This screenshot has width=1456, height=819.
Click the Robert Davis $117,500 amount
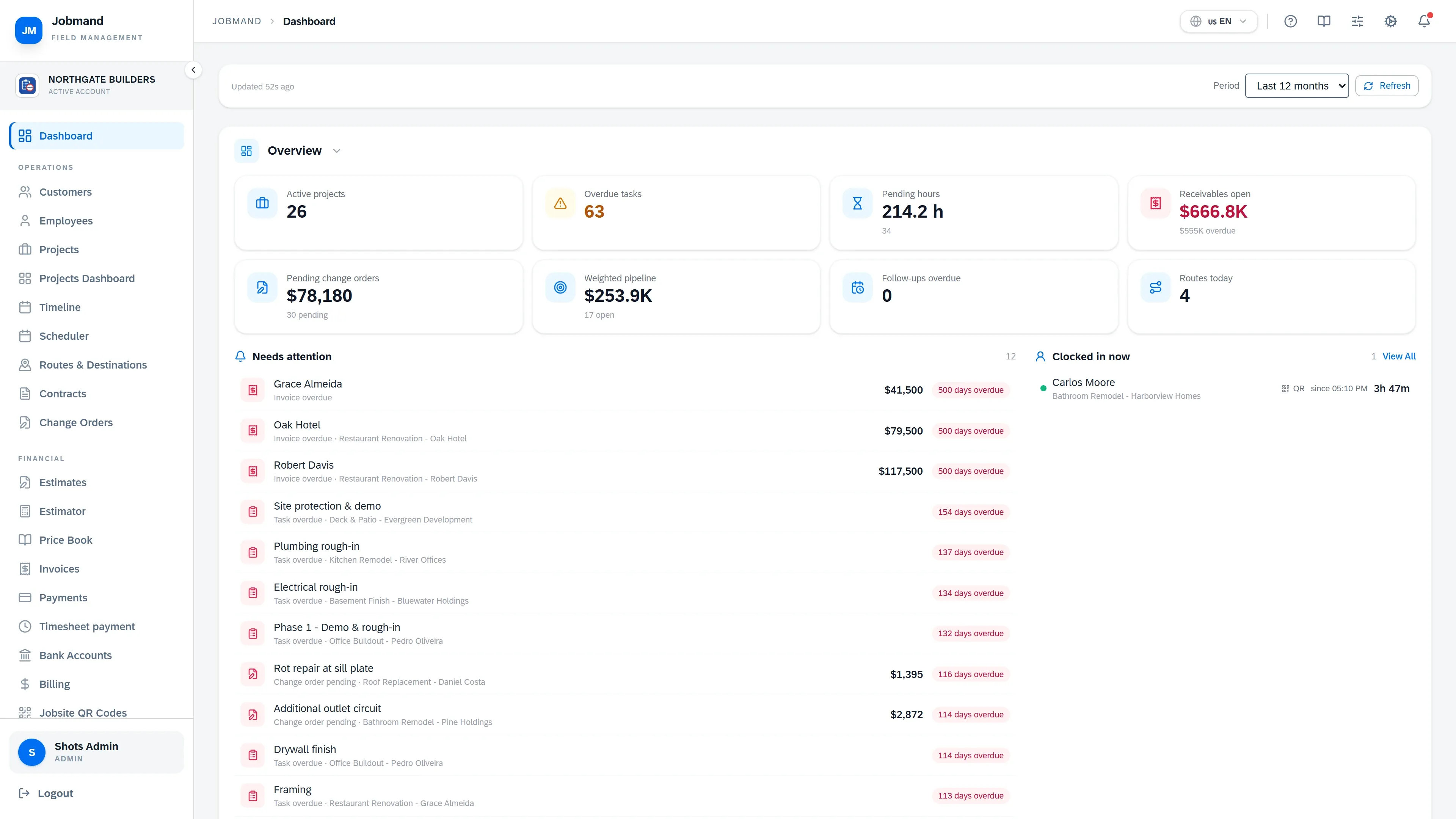(x=901, y=471)
